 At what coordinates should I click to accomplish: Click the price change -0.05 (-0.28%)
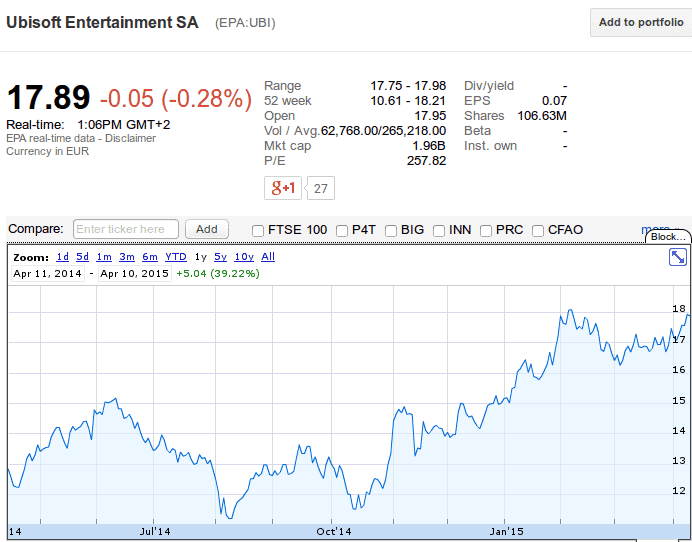click(176, 98)
